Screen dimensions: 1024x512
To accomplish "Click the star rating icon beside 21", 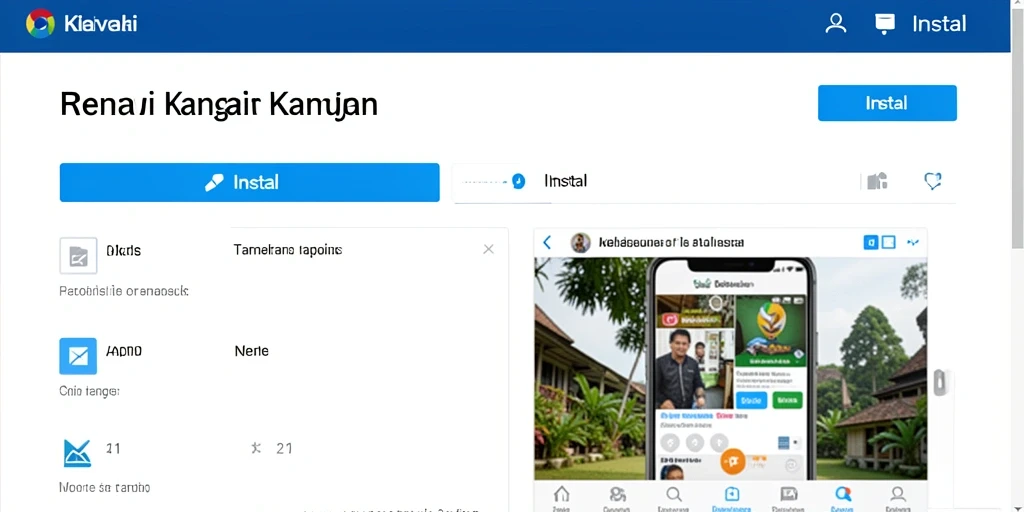I will click(256, 448).
